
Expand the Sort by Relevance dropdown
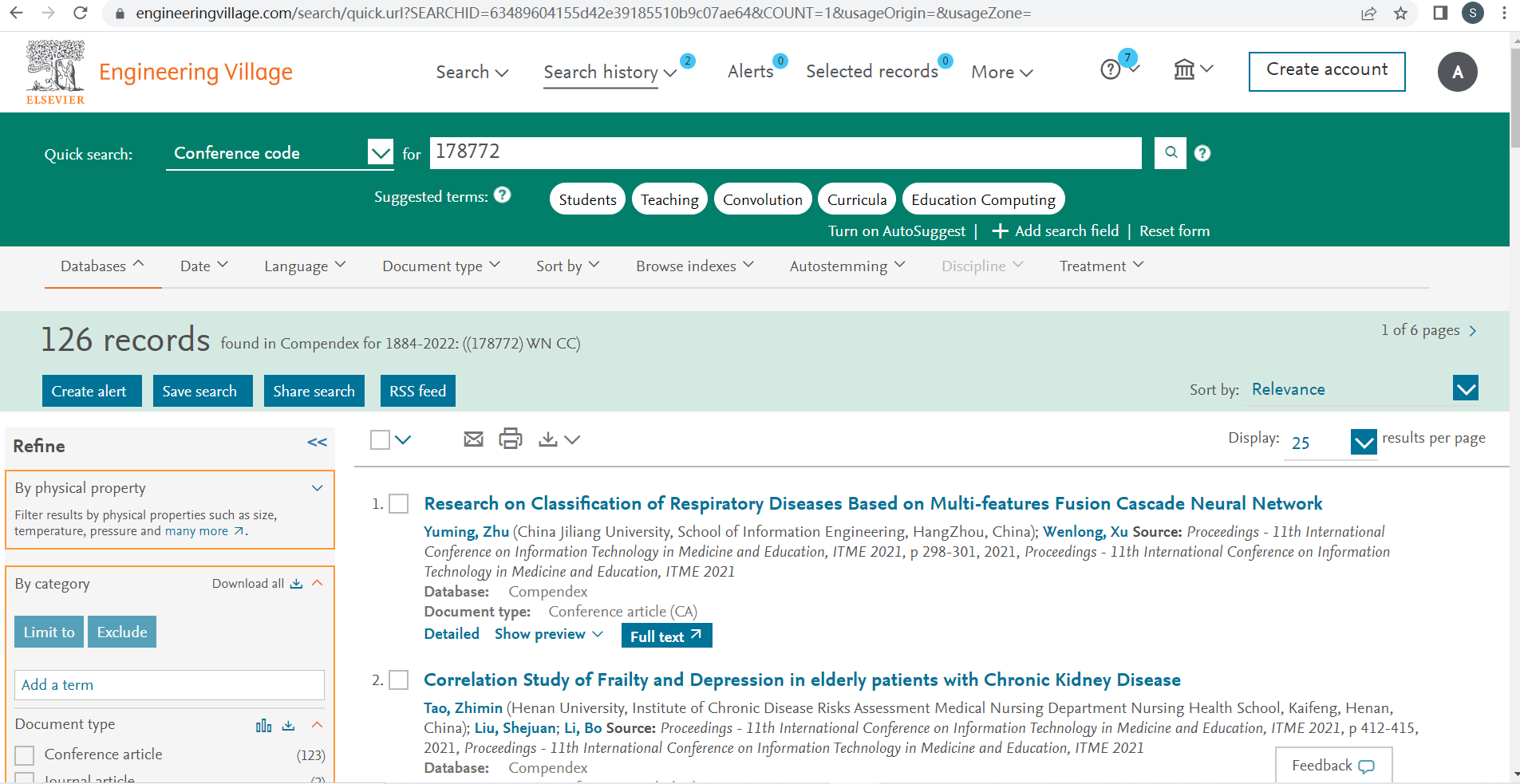pyautogui.click(x=1466, y=389)
